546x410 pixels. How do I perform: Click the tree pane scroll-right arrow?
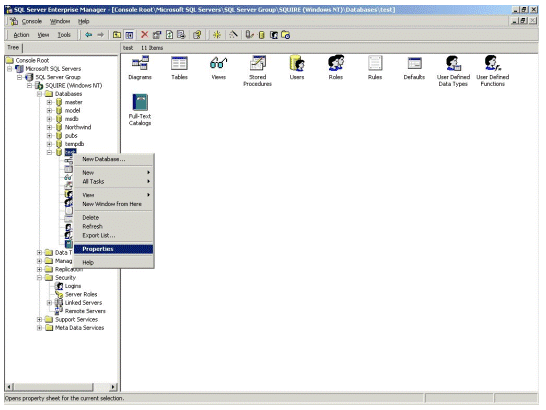[113, 387]
